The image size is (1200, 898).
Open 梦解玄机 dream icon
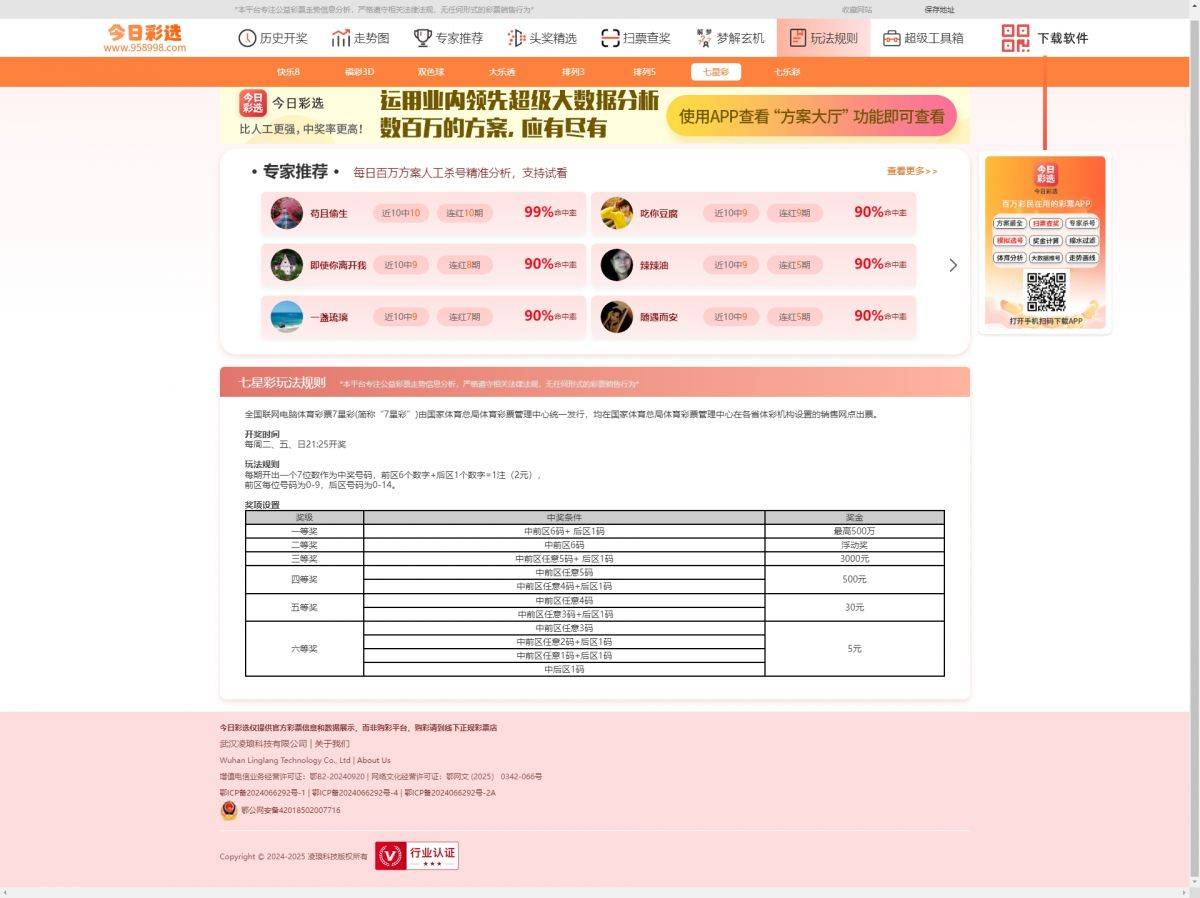[x=704, y=38]
